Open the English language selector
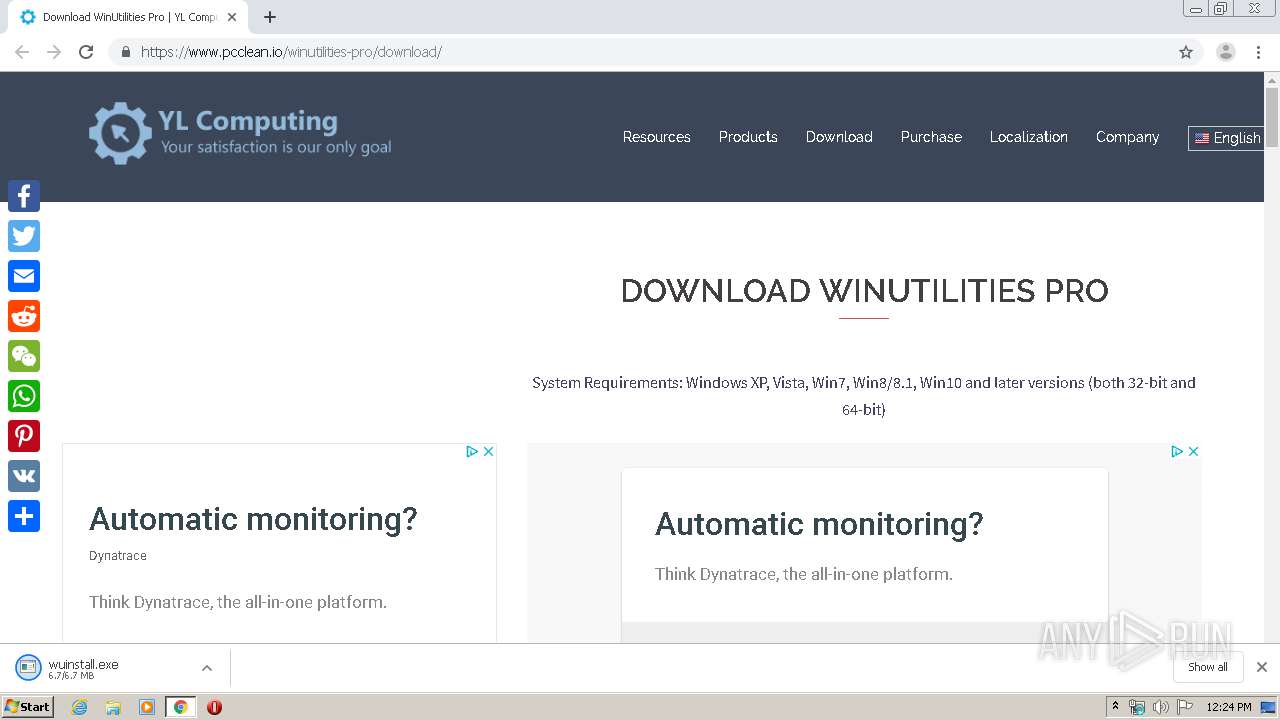Viewport: 1280px width, 720px height. pyautogui.click(x=1227, y=138)
